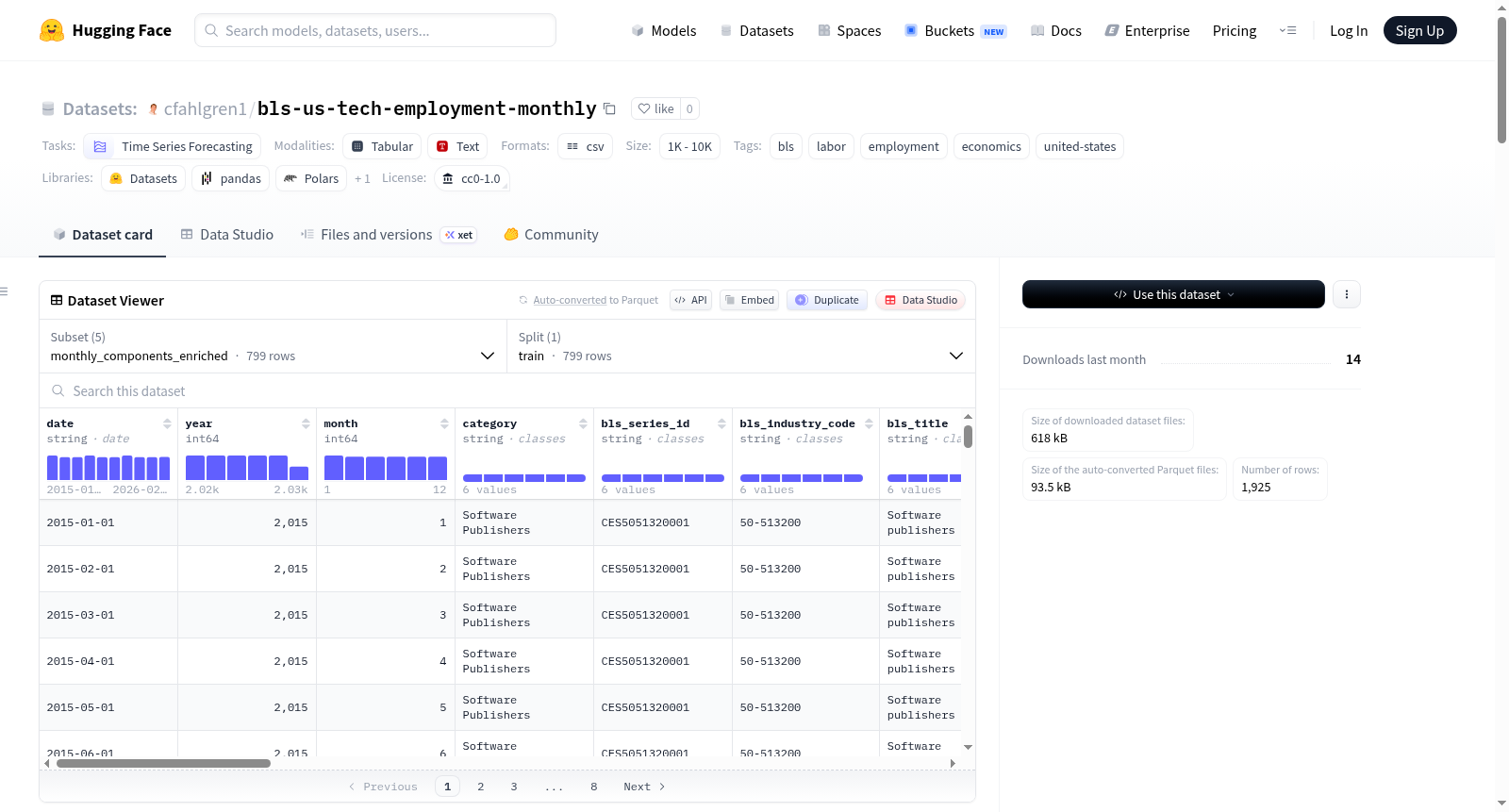Click the labor tag
Screen dimensions: 1509x812
[x=831, y=146]
